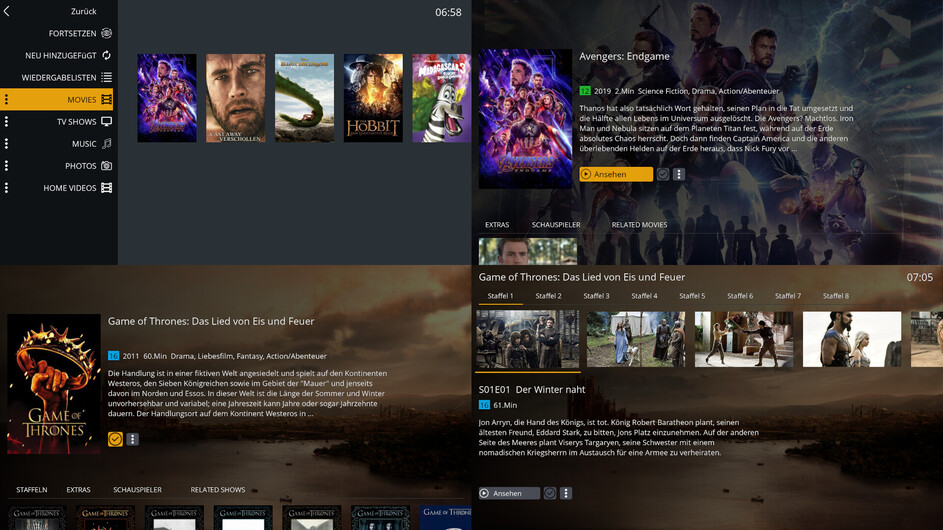
Task: Open second season poster in Staffeln row
Action: (x=105, y=518)
